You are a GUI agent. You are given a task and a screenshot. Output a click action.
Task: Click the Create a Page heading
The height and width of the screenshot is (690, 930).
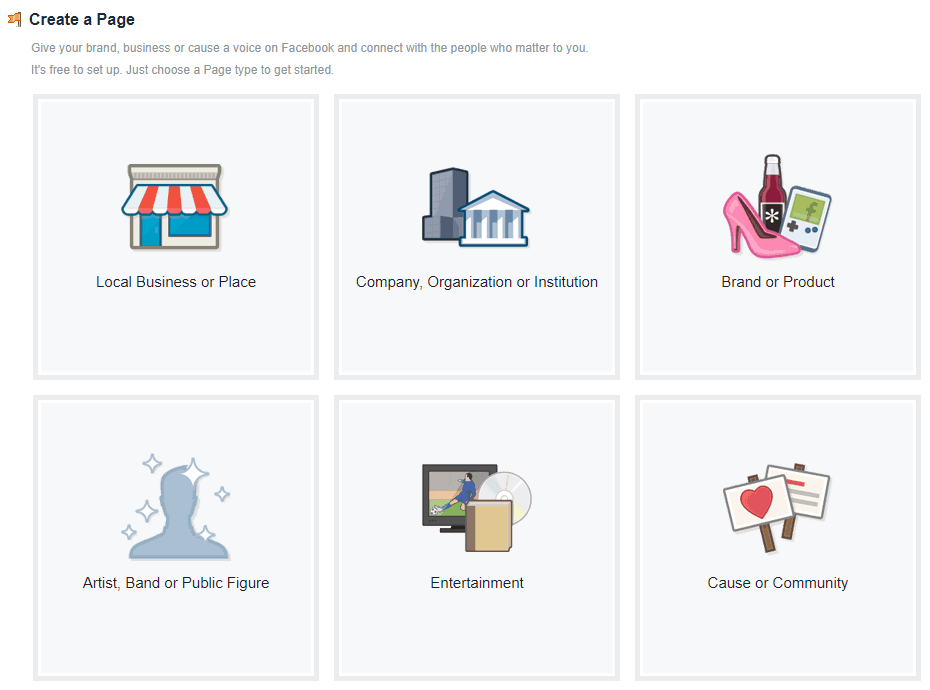pos(82,20)
